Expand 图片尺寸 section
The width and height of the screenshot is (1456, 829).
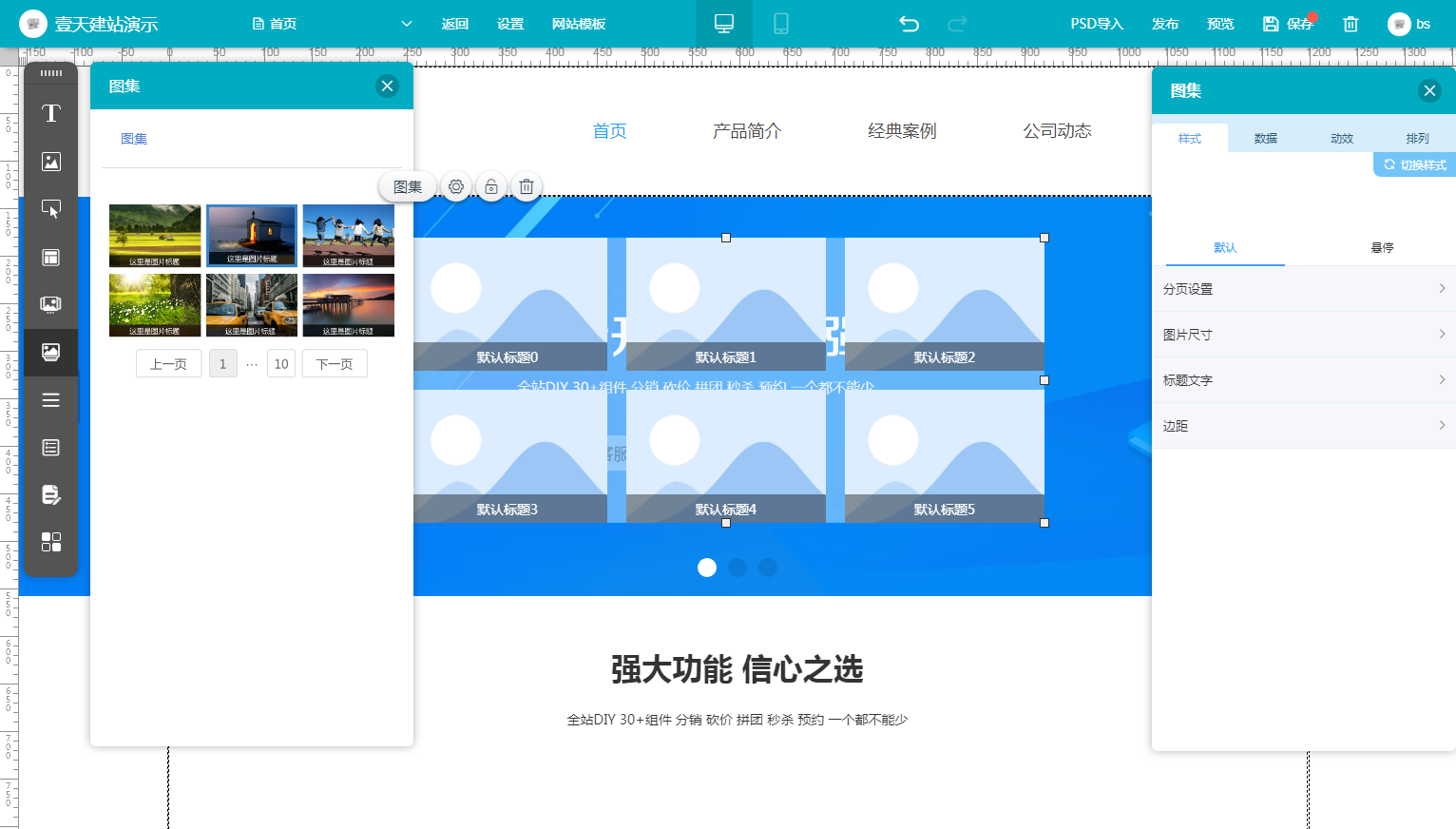[x=1304, y=335]
